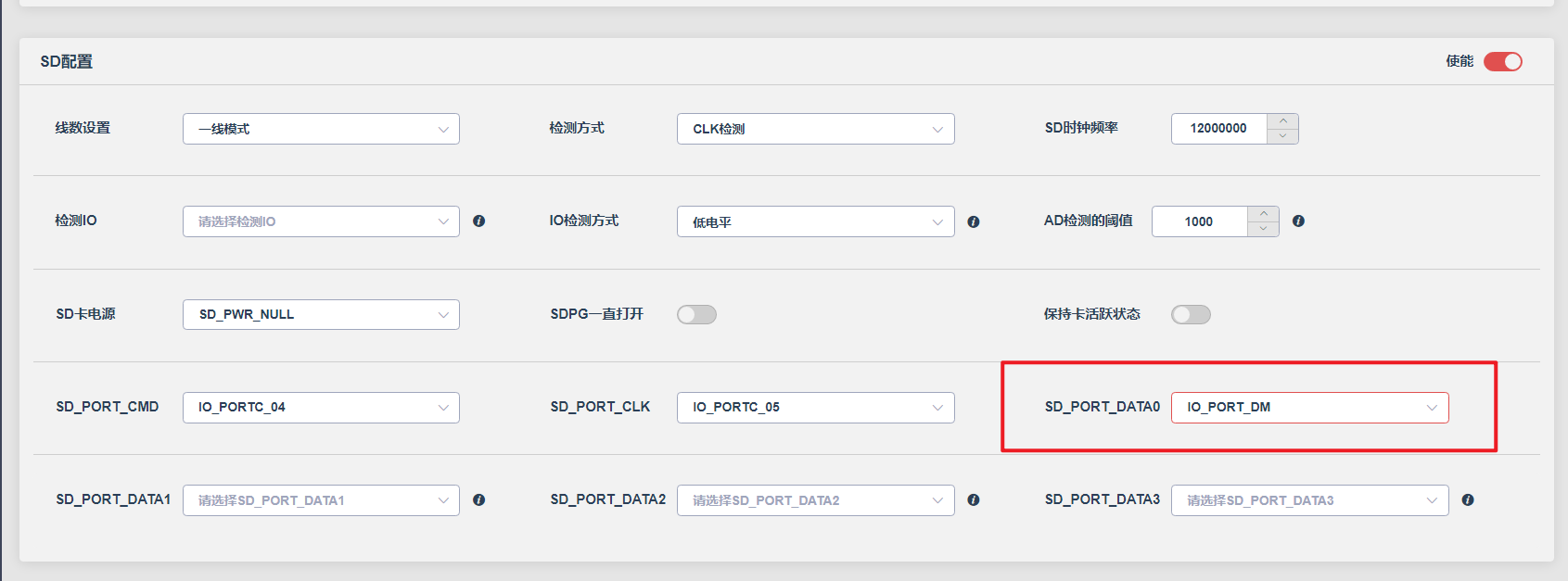Click the SD时钟频率 value field 12000000
1568x581 pixels.
(x=1218, y=129)
